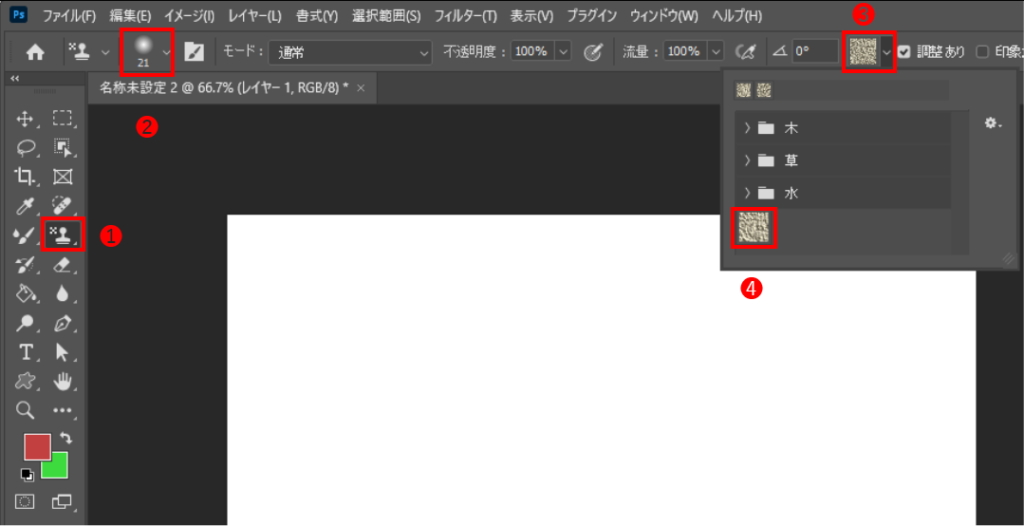This screenshot has width=1024, height=526.
Task: Click the Home icon in options bar
Action: point(35,52)
